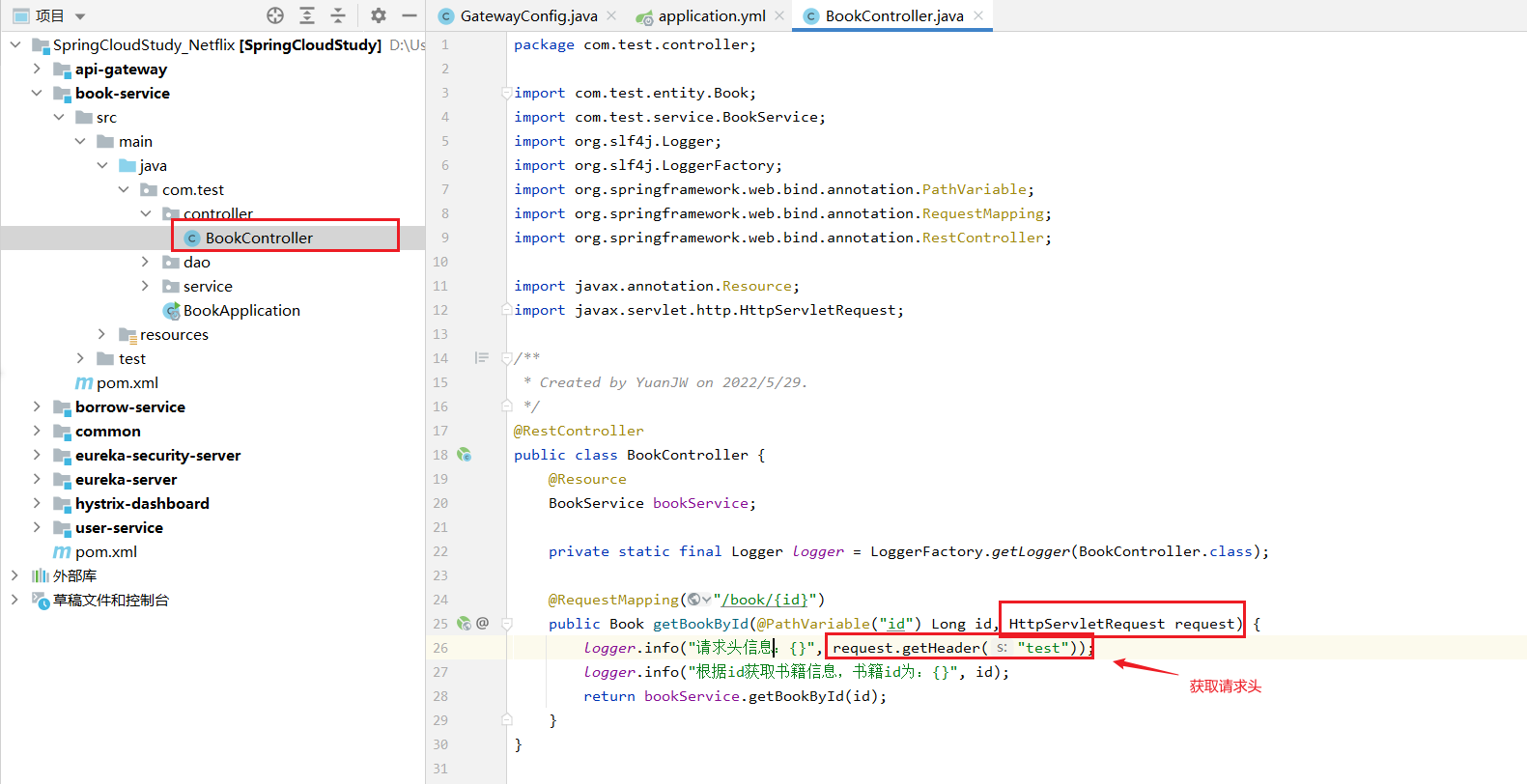Click the resources folder icon
The width and height of the screenshot is (1527, 784).
tap(127, 335)
